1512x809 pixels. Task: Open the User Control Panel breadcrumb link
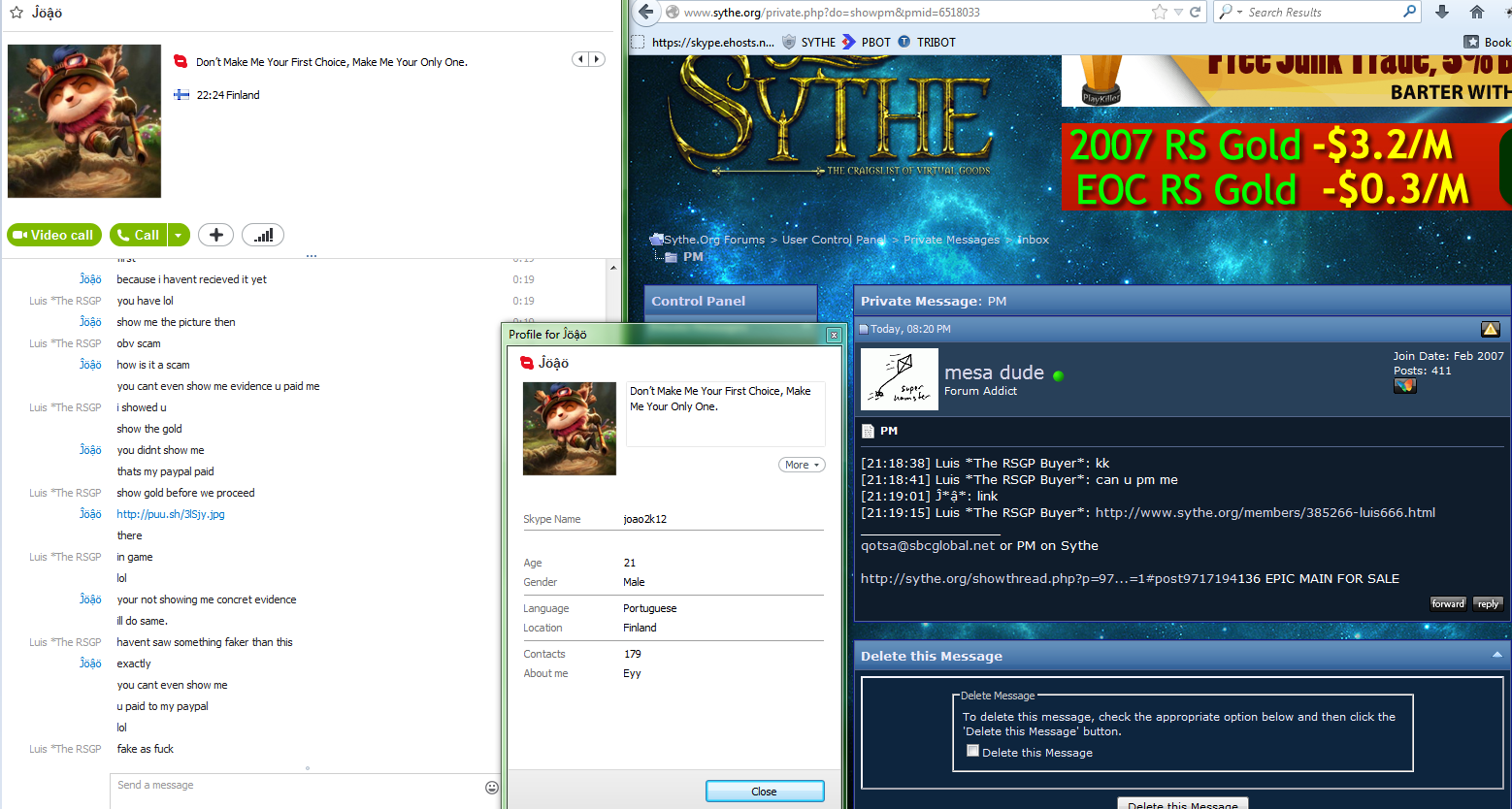point(835,240)
